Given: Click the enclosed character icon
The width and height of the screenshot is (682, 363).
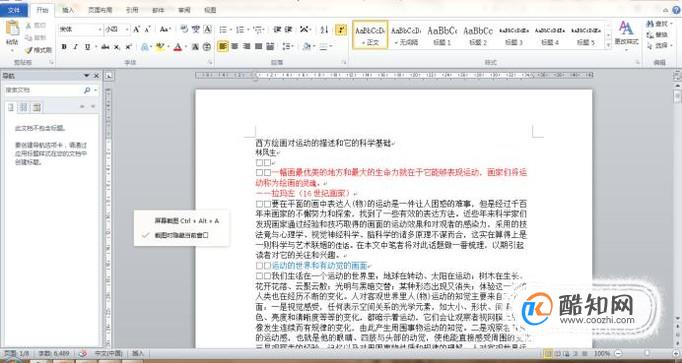Looking at the screenshot, I should pyautogui.click(x=207, y=47).
